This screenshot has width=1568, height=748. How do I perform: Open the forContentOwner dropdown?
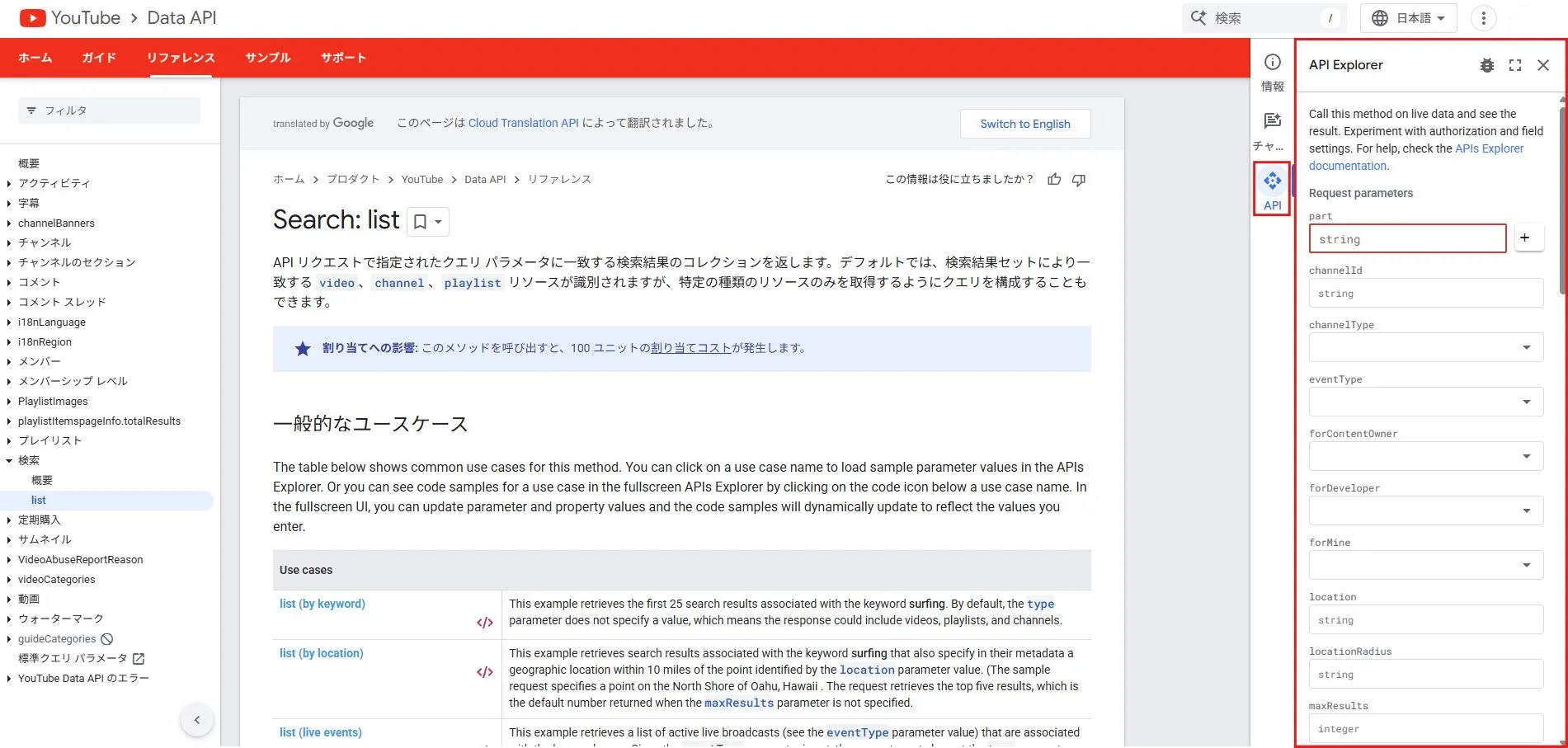[1425, 456]
